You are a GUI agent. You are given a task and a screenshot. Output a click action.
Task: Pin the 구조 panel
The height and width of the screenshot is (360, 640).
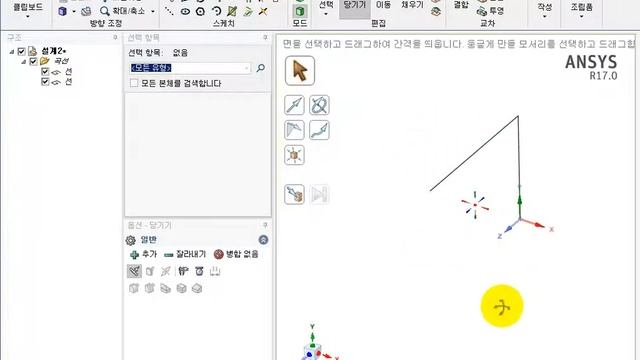116,38
